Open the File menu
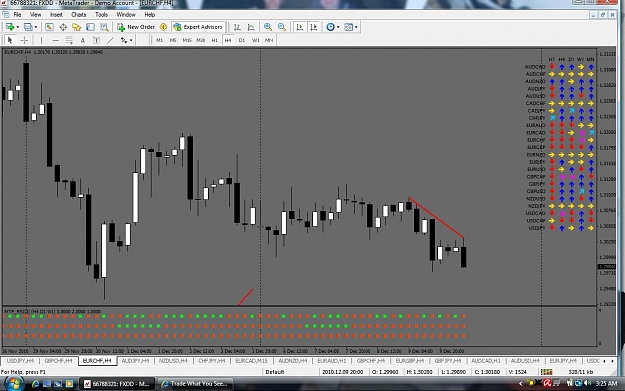Viewport: 625px width, 391px height. point(17,15)
